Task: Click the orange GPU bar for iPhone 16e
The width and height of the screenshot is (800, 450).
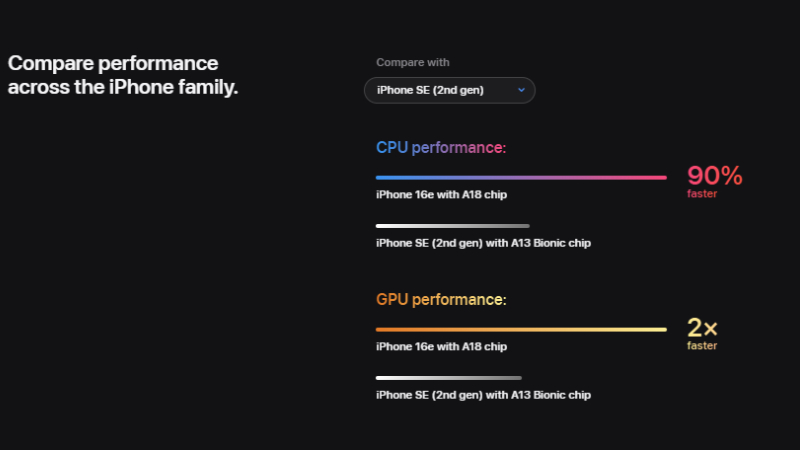Action: click(521, 330)
